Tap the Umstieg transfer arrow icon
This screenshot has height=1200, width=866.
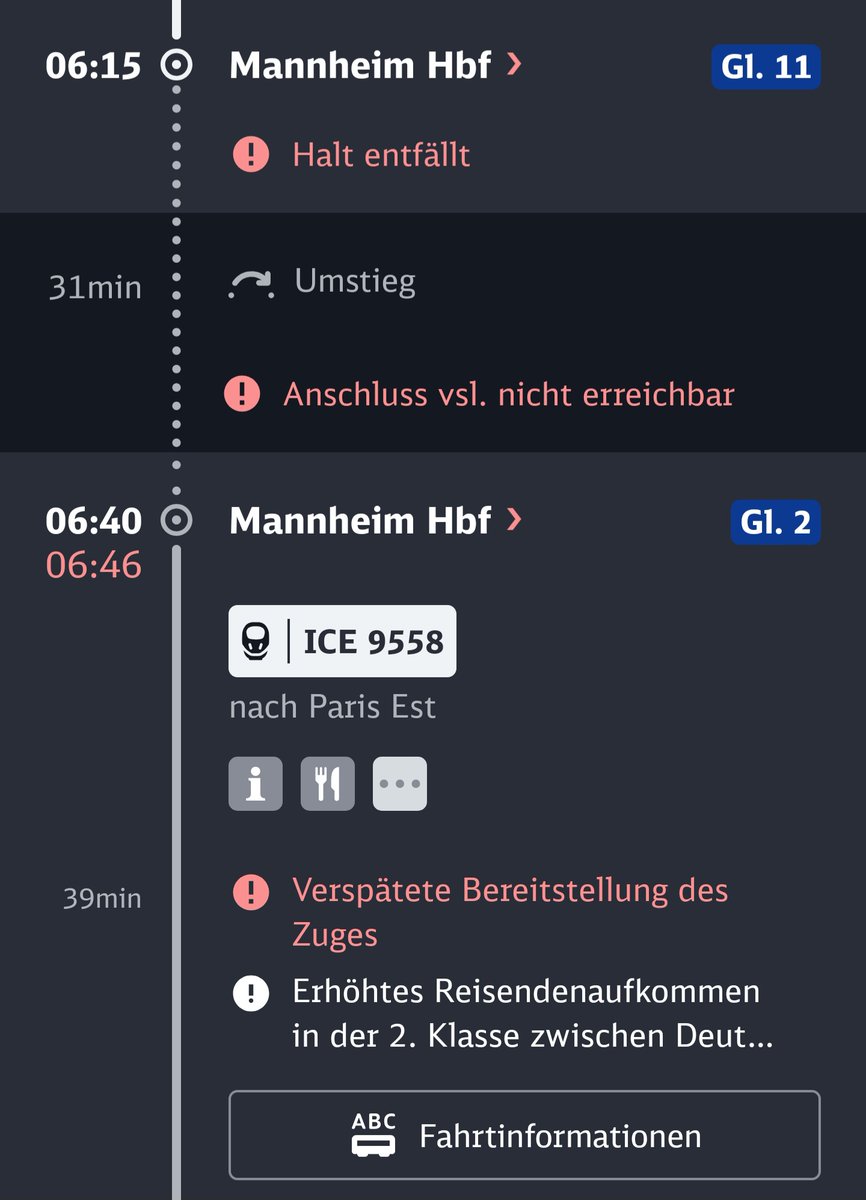point(251,285)
